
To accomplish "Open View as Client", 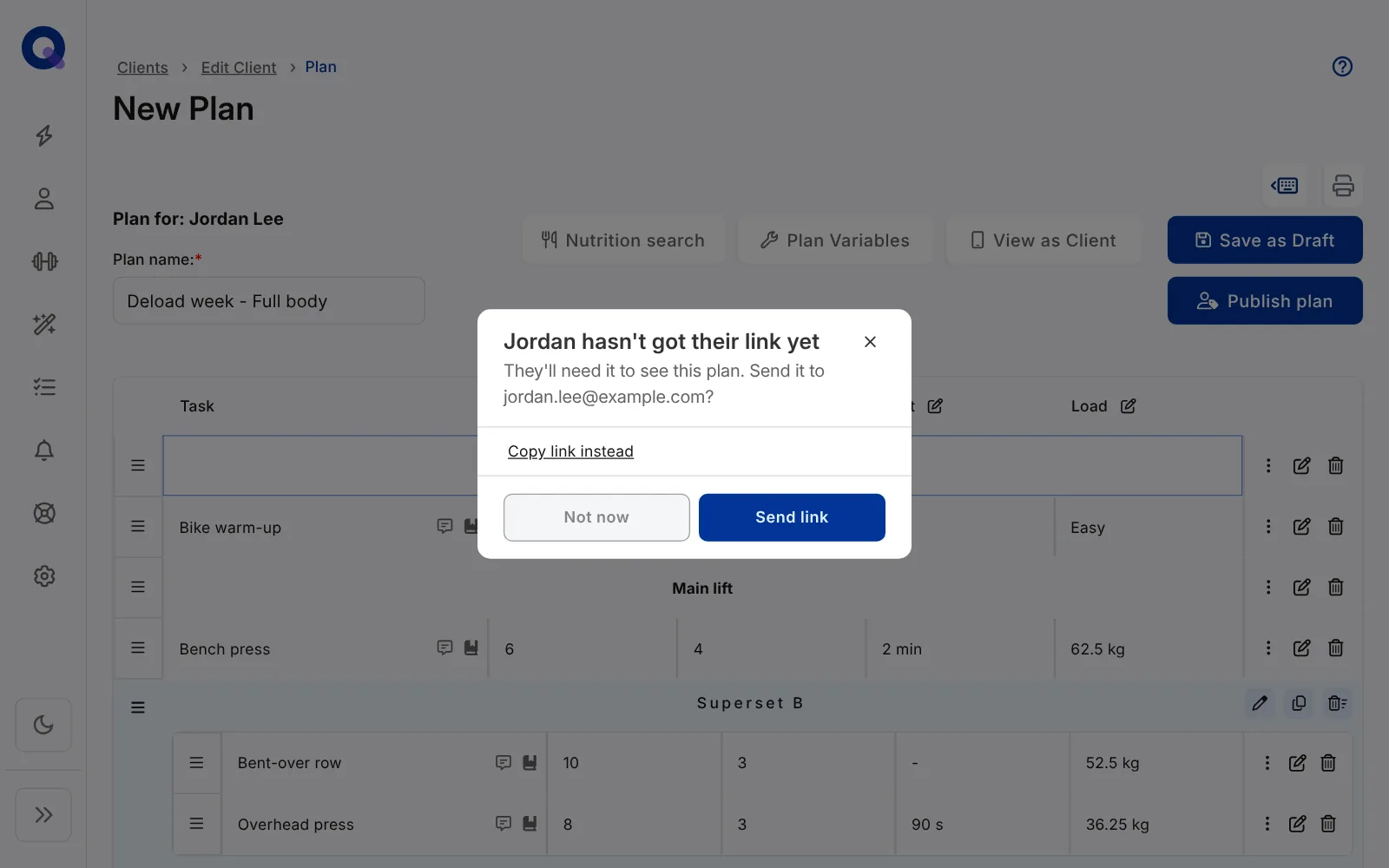I will click(1043, 240).
